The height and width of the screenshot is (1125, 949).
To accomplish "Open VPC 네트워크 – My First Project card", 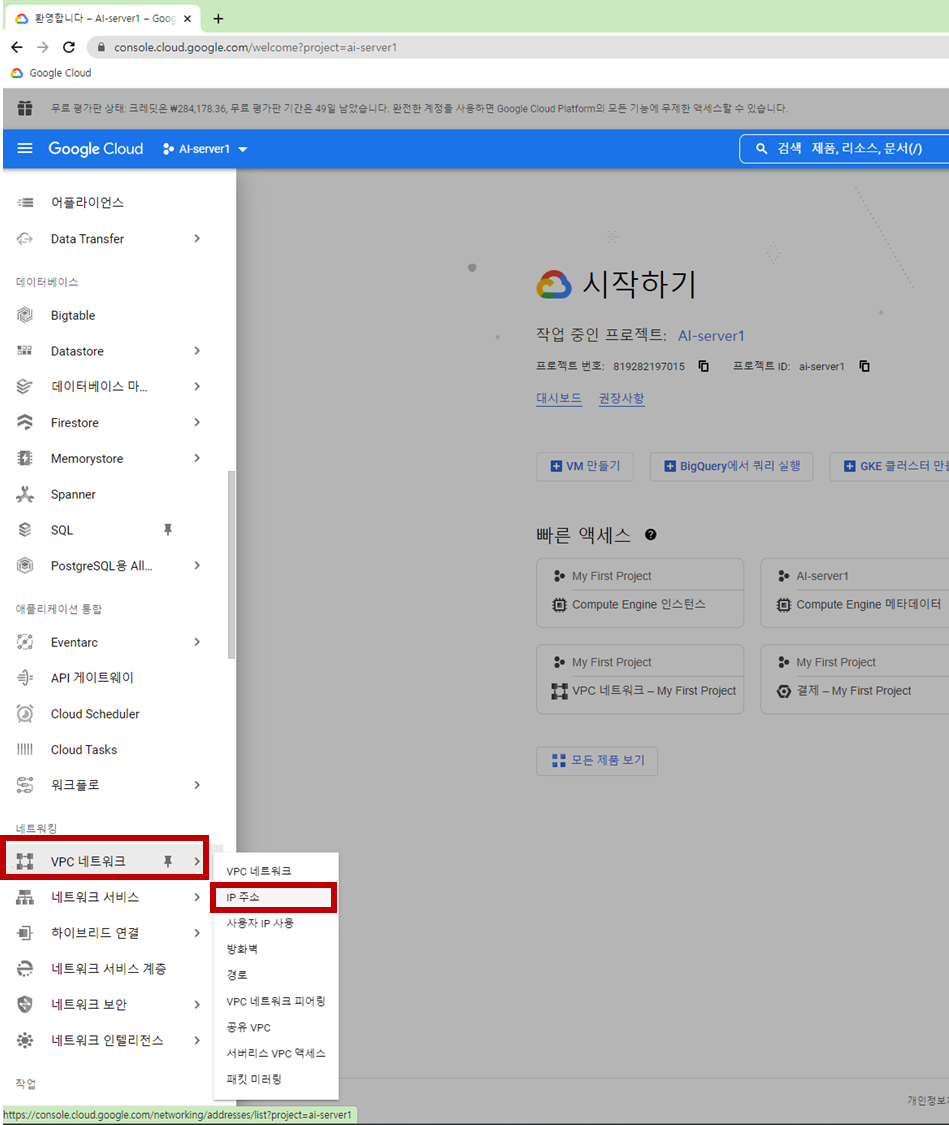I will [640, 679].
